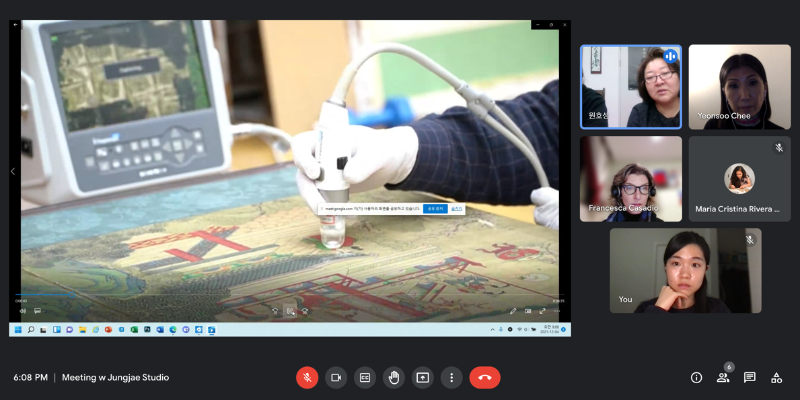Open the subtitles icon in video player
Image resolution: width=800 pixels, height=400 pixels.
pyautogui.click(x=37, y=311)
